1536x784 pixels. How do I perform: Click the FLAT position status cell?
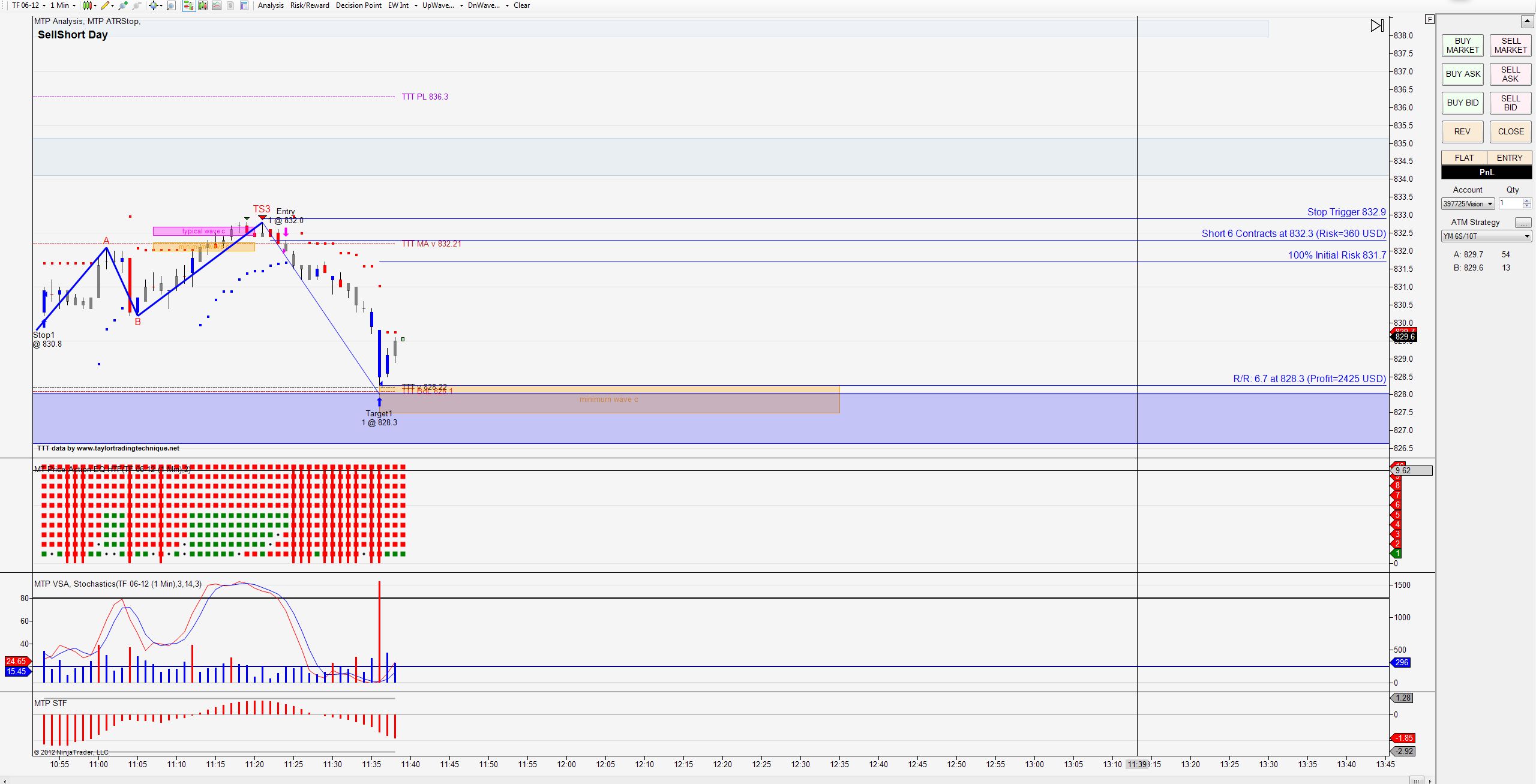[1464, 158]
